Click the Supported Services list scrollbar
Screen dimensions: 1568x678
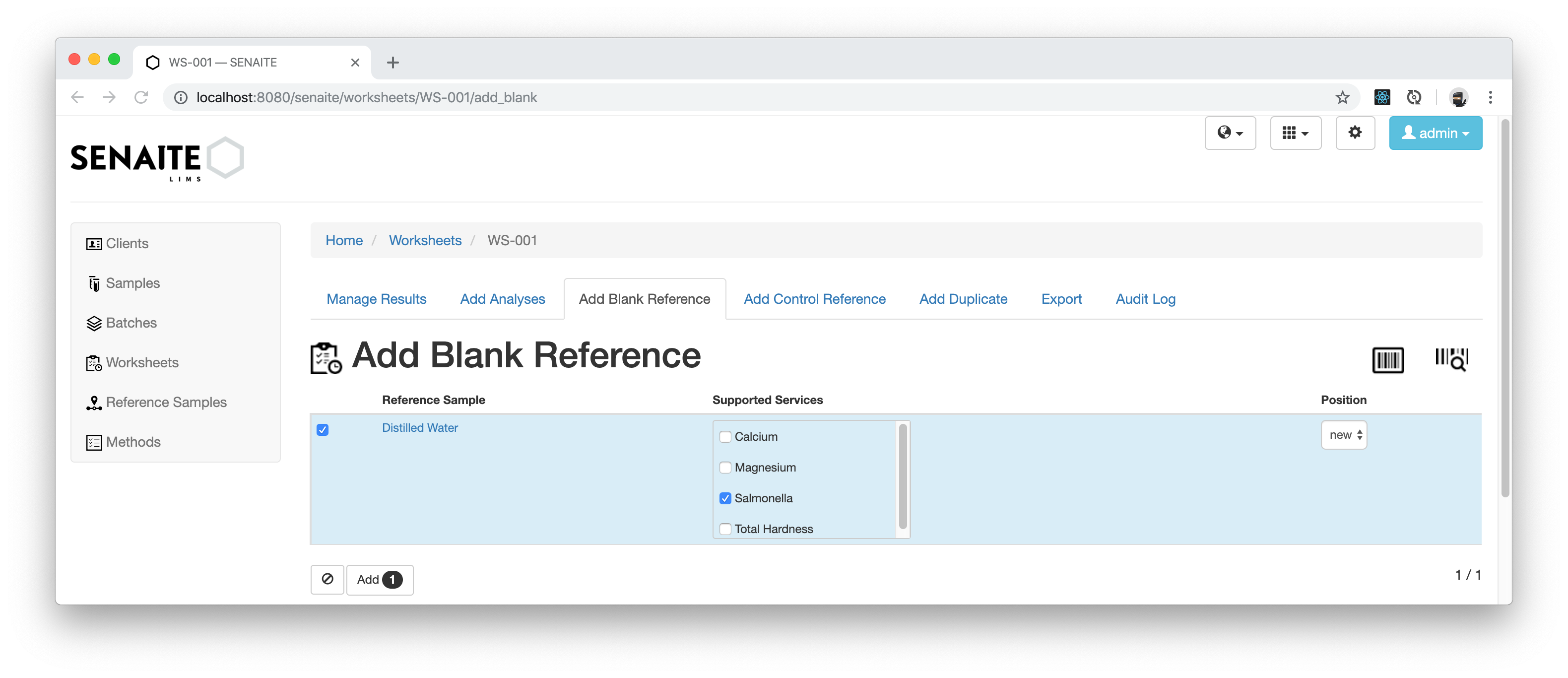pyautogui.click(x=903, y=476)
